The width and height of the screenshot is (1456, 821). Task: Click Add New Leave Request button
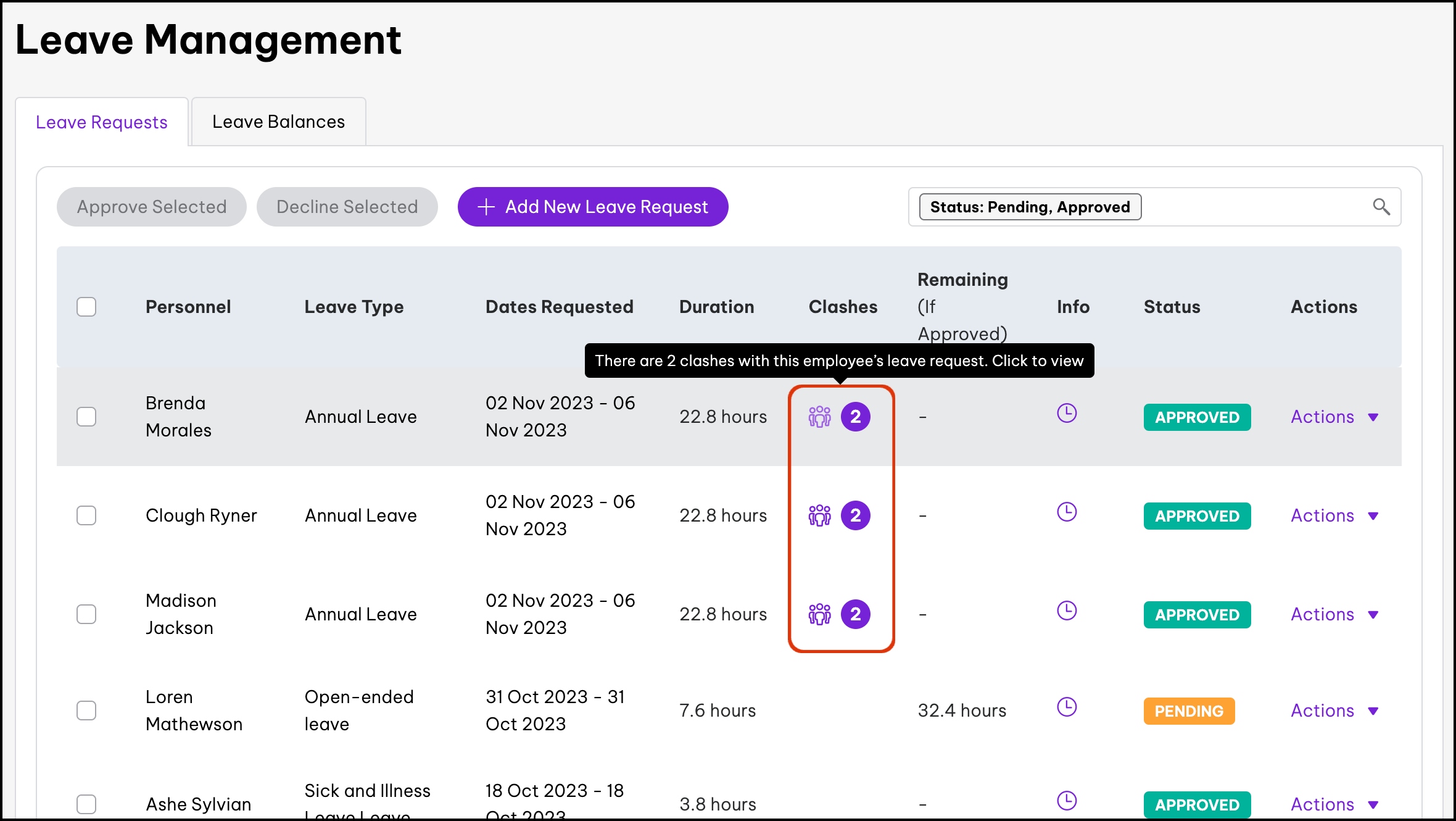592,207
